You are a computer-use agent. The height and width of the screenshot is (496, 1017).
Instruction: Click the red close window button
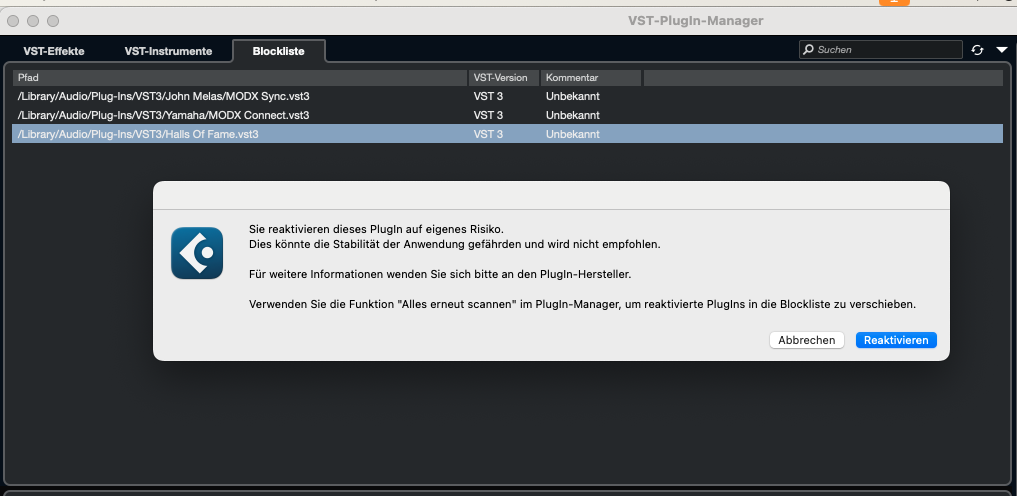pyautogui.click(x=13, y=21)
